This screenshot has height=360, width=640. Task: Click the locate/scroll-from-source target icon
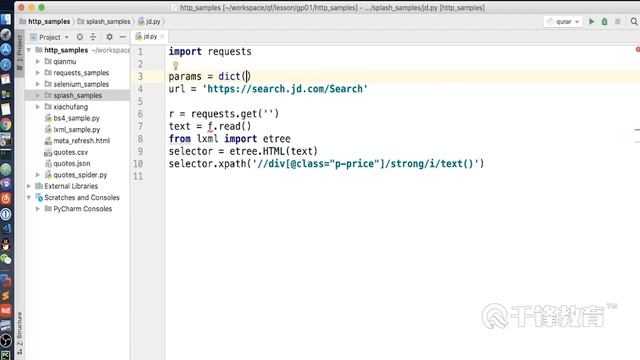80,37
